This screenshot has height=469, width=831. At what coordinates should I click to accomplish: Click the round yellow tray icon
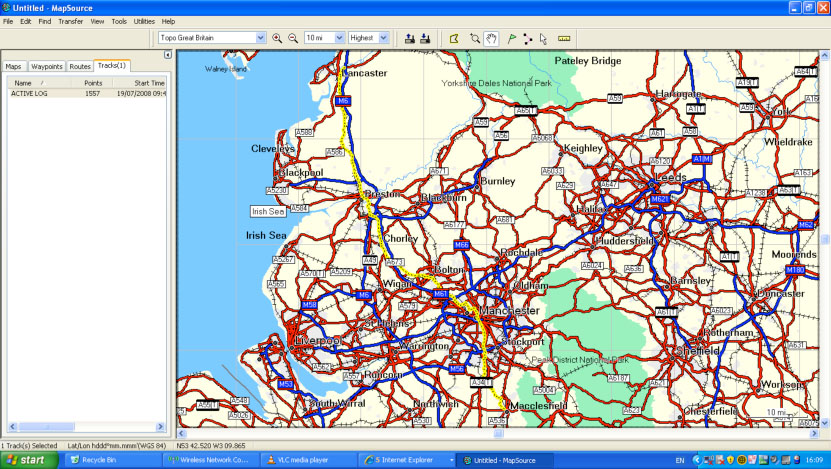(742, 460)
